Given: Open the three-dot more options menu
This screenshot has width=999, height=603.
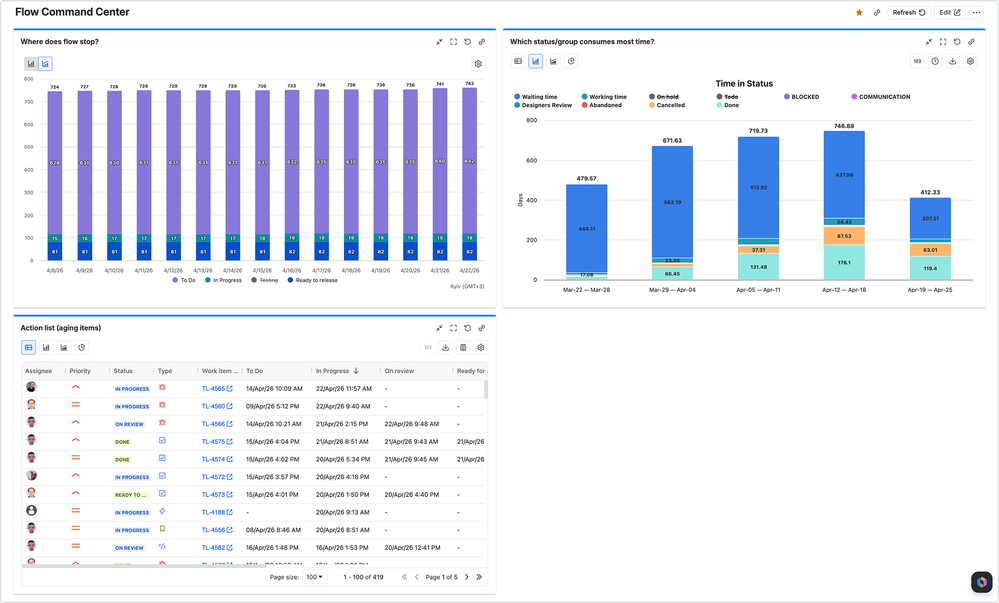Looking at the screenshot, I should coord(977,13).
